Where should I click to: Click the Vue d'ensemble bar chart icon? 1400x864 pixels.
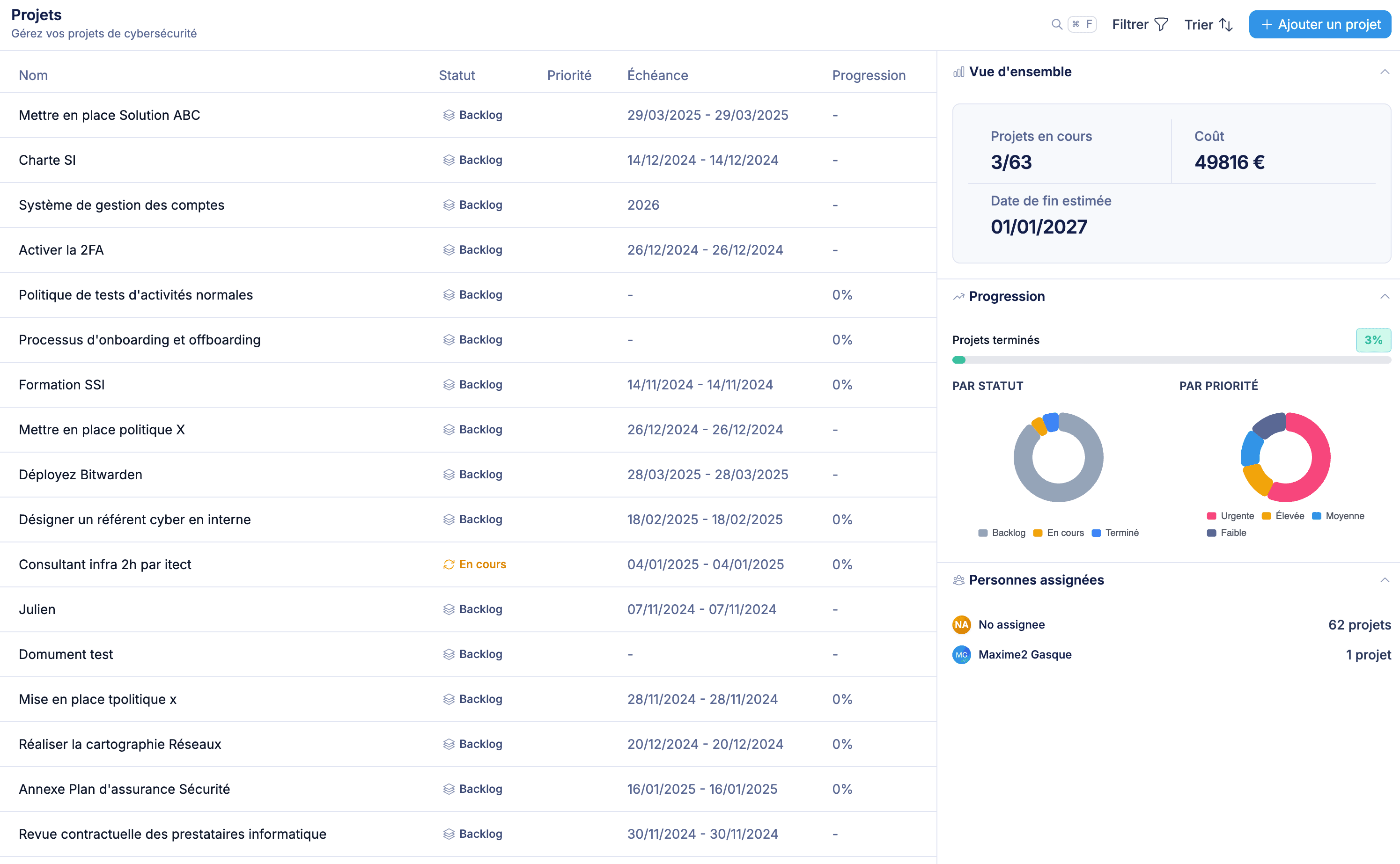pos(958,72)
